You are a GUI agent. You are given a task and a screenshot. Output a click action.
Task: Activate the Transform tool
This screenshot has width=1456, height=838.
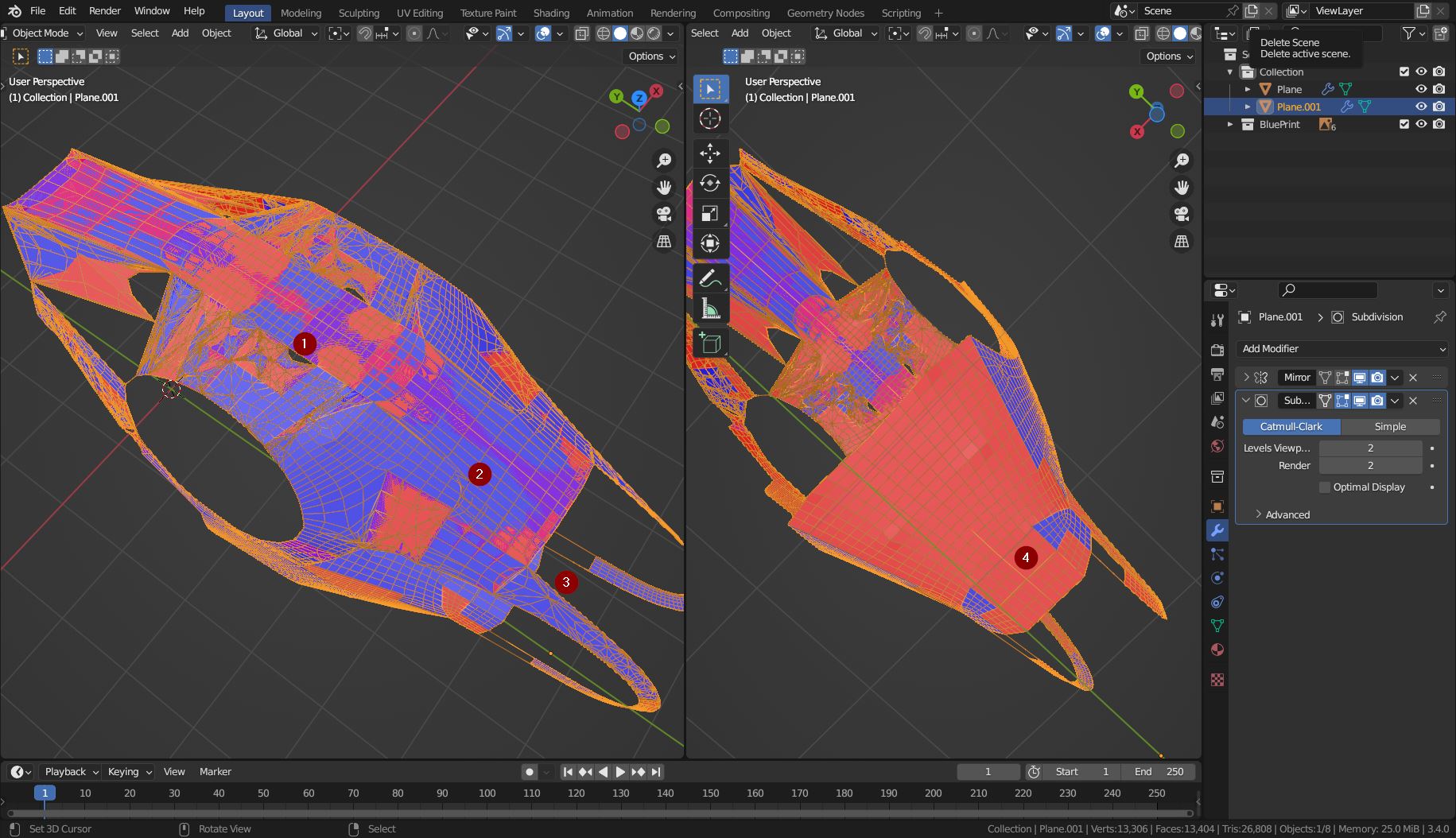tap(710, 243)
